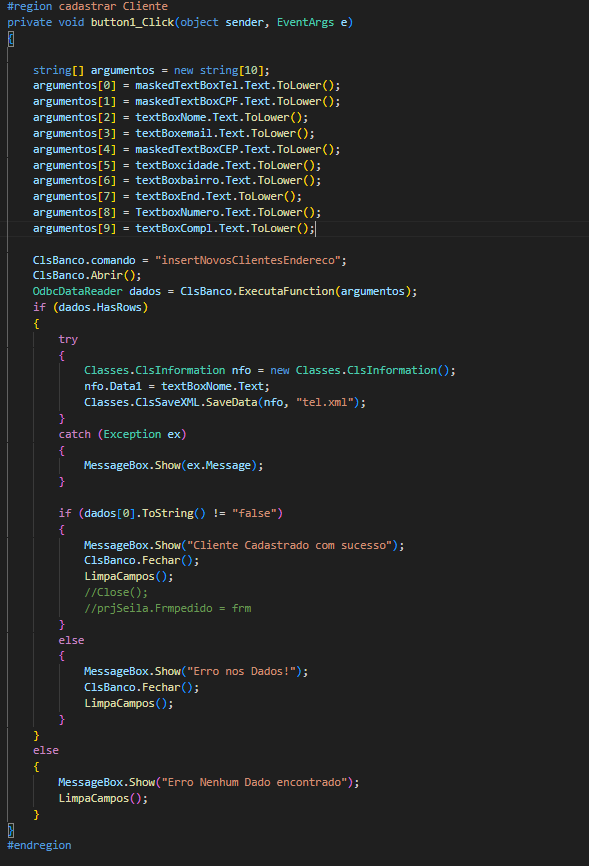Click the ClsBanco.Abrir() call
The height and width of the screenshot is (866, 589).
(87, 276)
